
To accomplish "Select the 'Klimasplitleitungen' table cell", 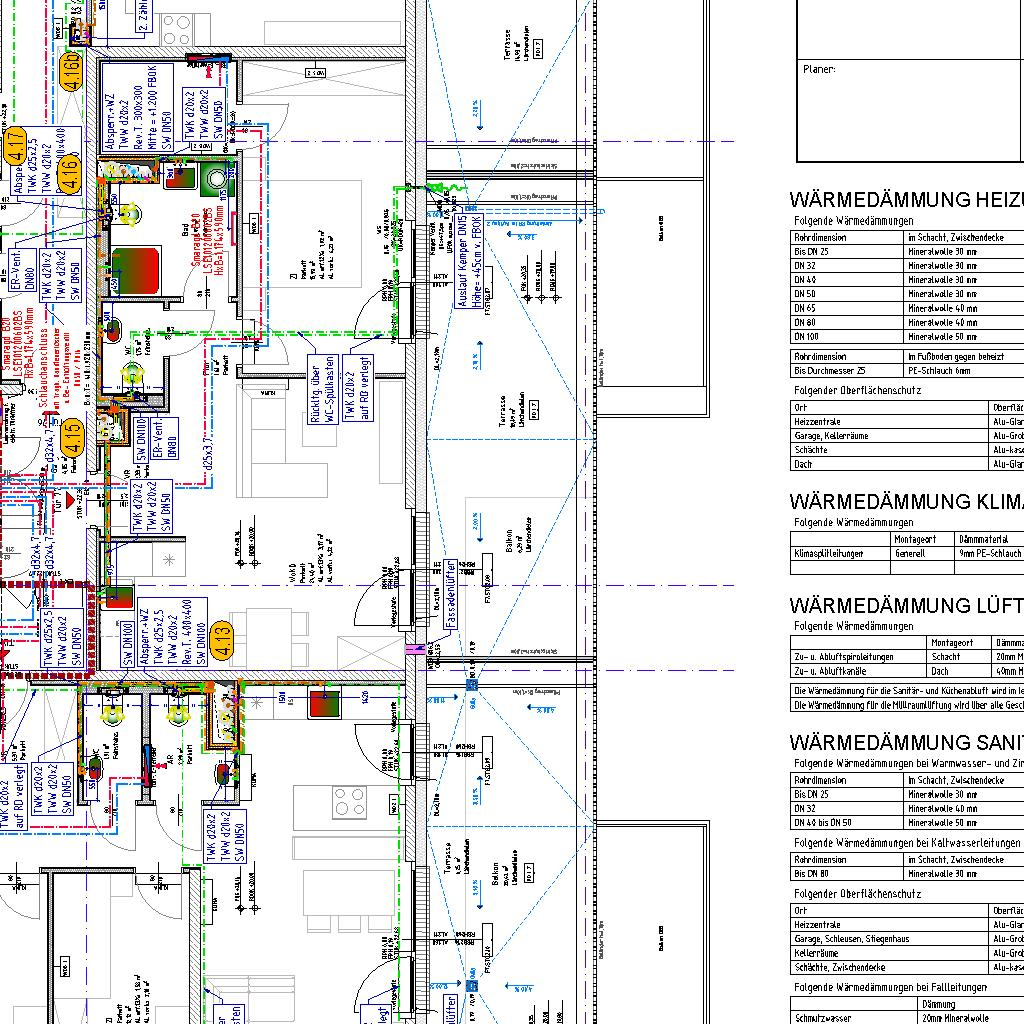I will coord(840,554).
